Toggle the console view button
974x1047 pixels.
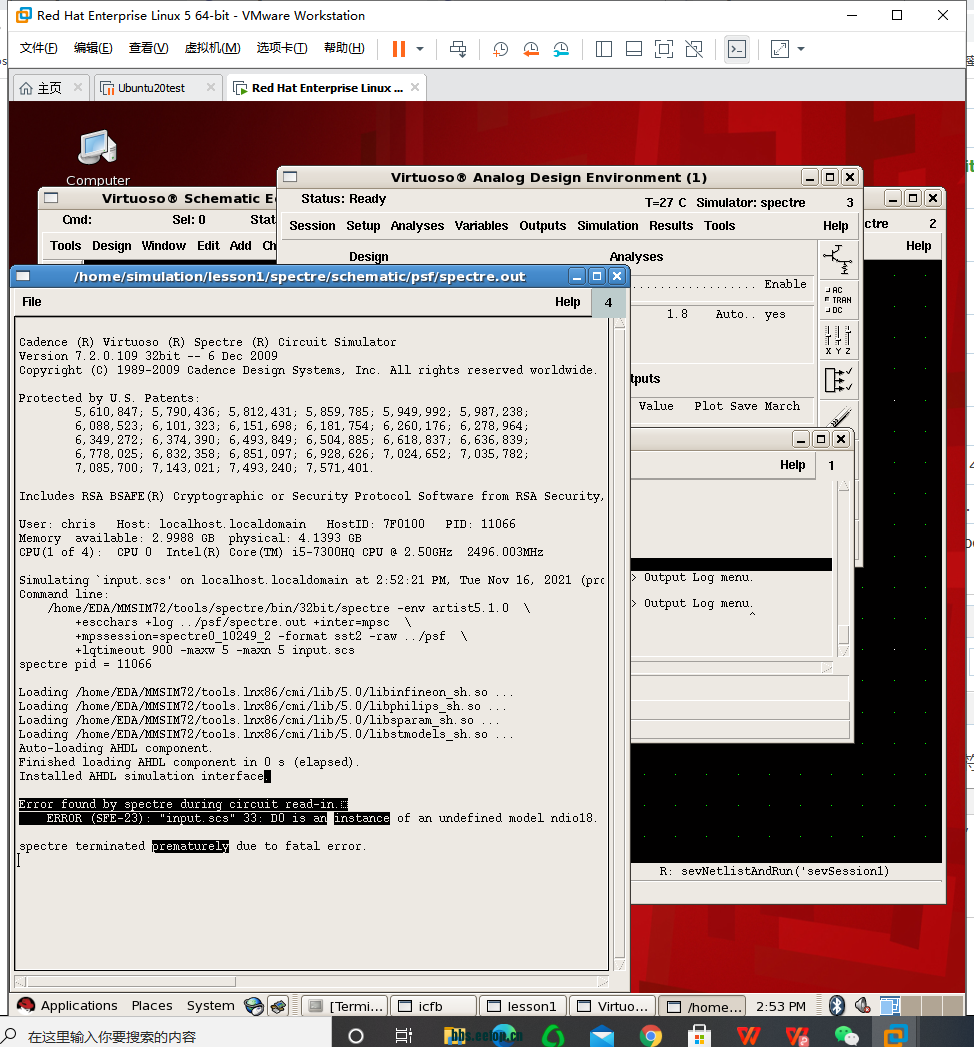pyautogui.click(x=737, y=49)
